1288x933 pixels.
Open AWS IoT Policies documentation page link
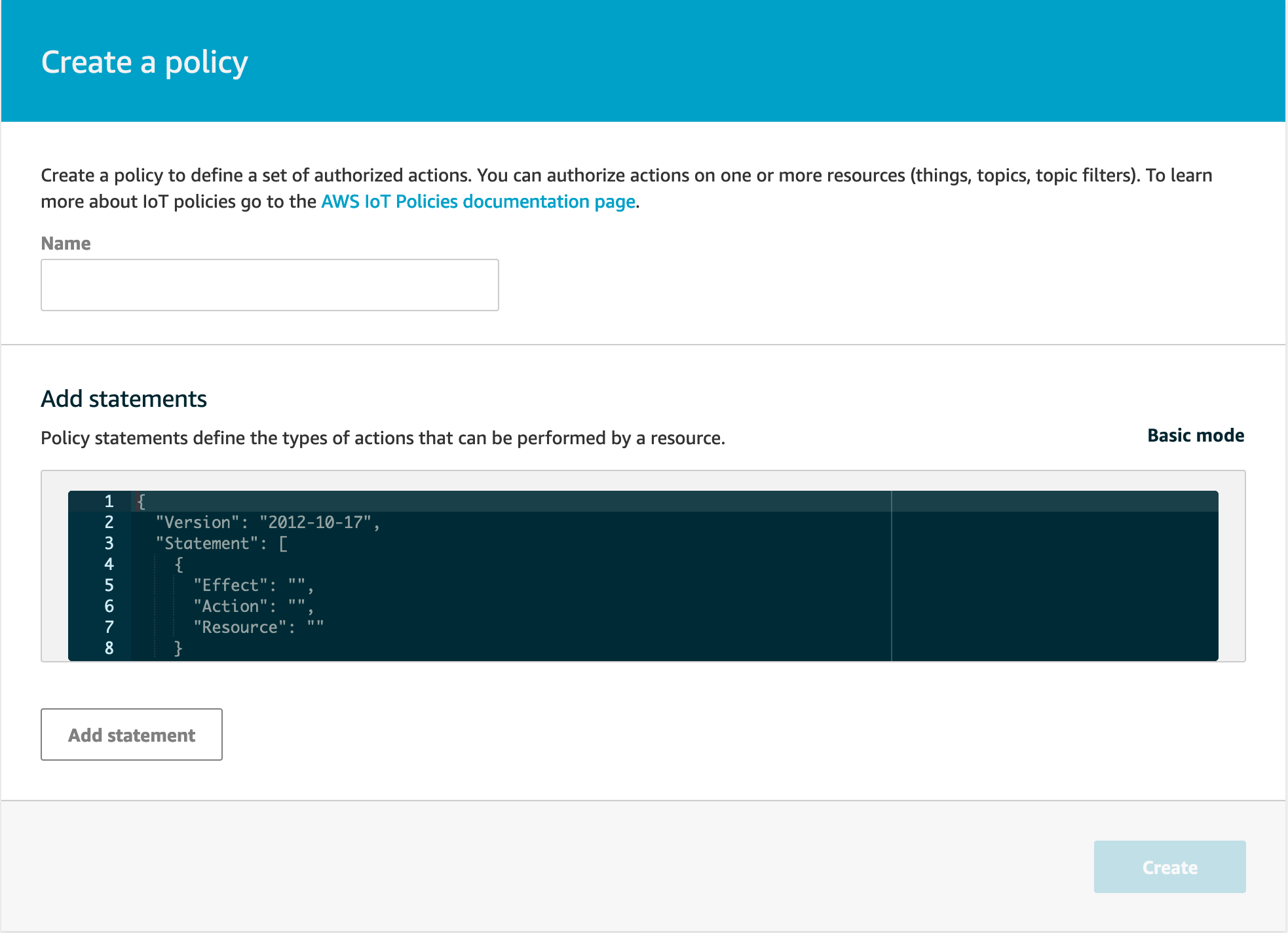click(478, 202)
